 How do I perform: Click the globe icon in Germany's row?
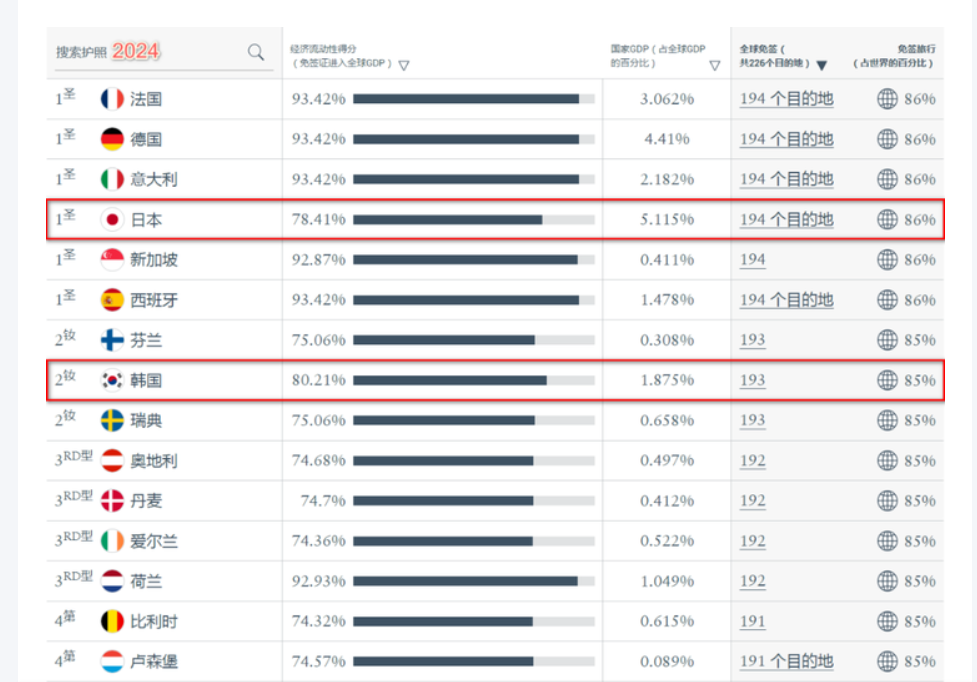[x=887, y=139]
